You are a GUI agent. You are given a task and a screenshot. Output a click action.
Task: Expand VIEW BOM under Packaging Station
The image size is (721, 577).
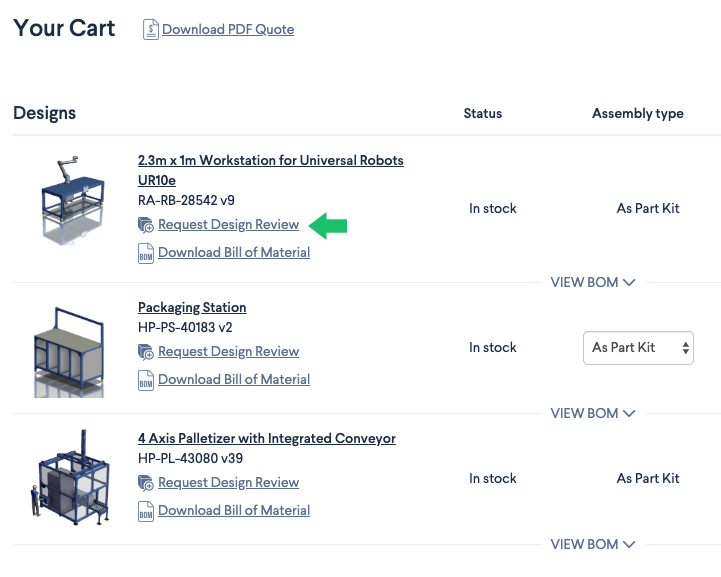pyautogui.click(x=593, y=413)
